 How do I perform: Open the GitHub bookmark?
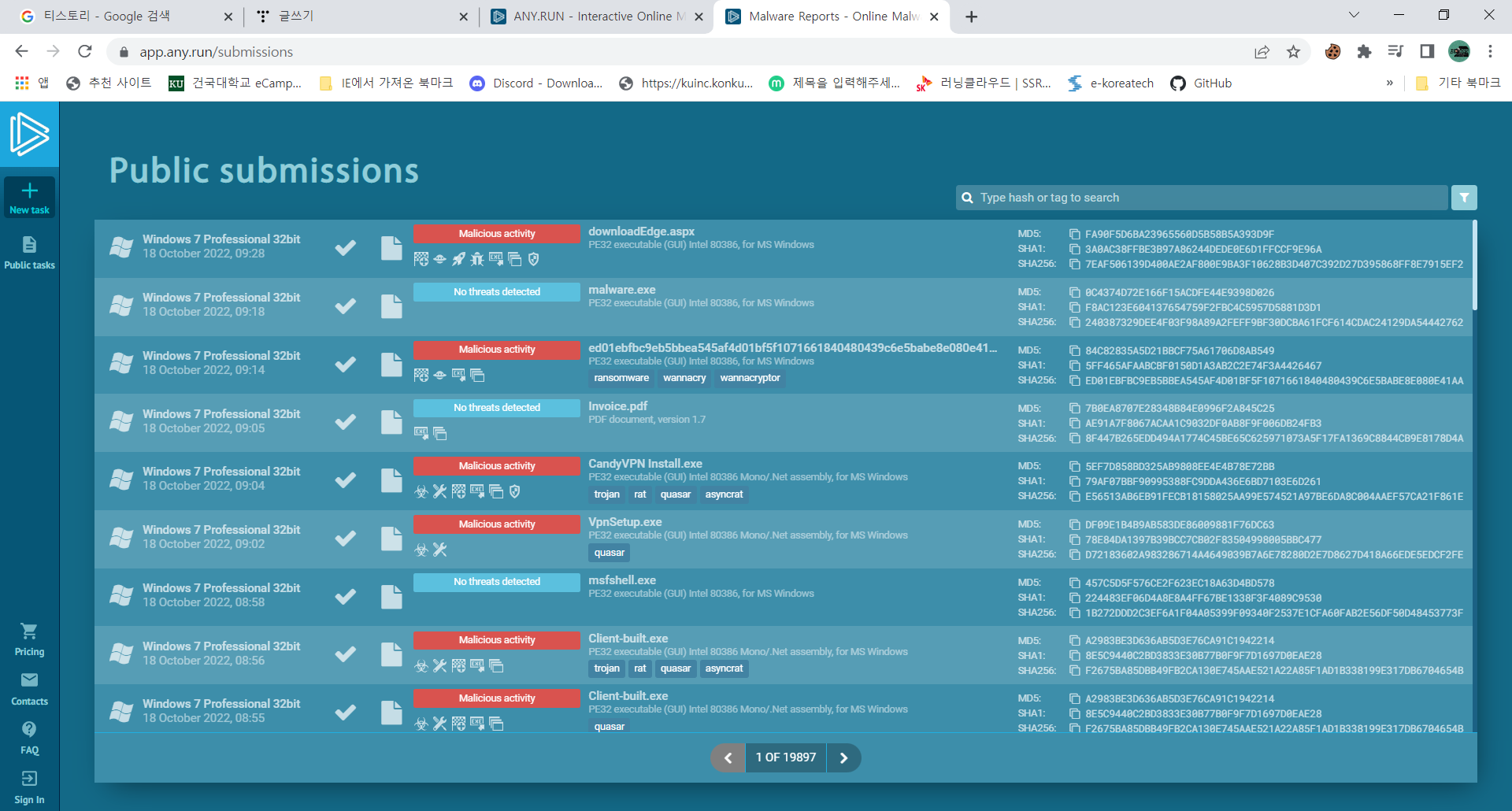coord(1201,83)
